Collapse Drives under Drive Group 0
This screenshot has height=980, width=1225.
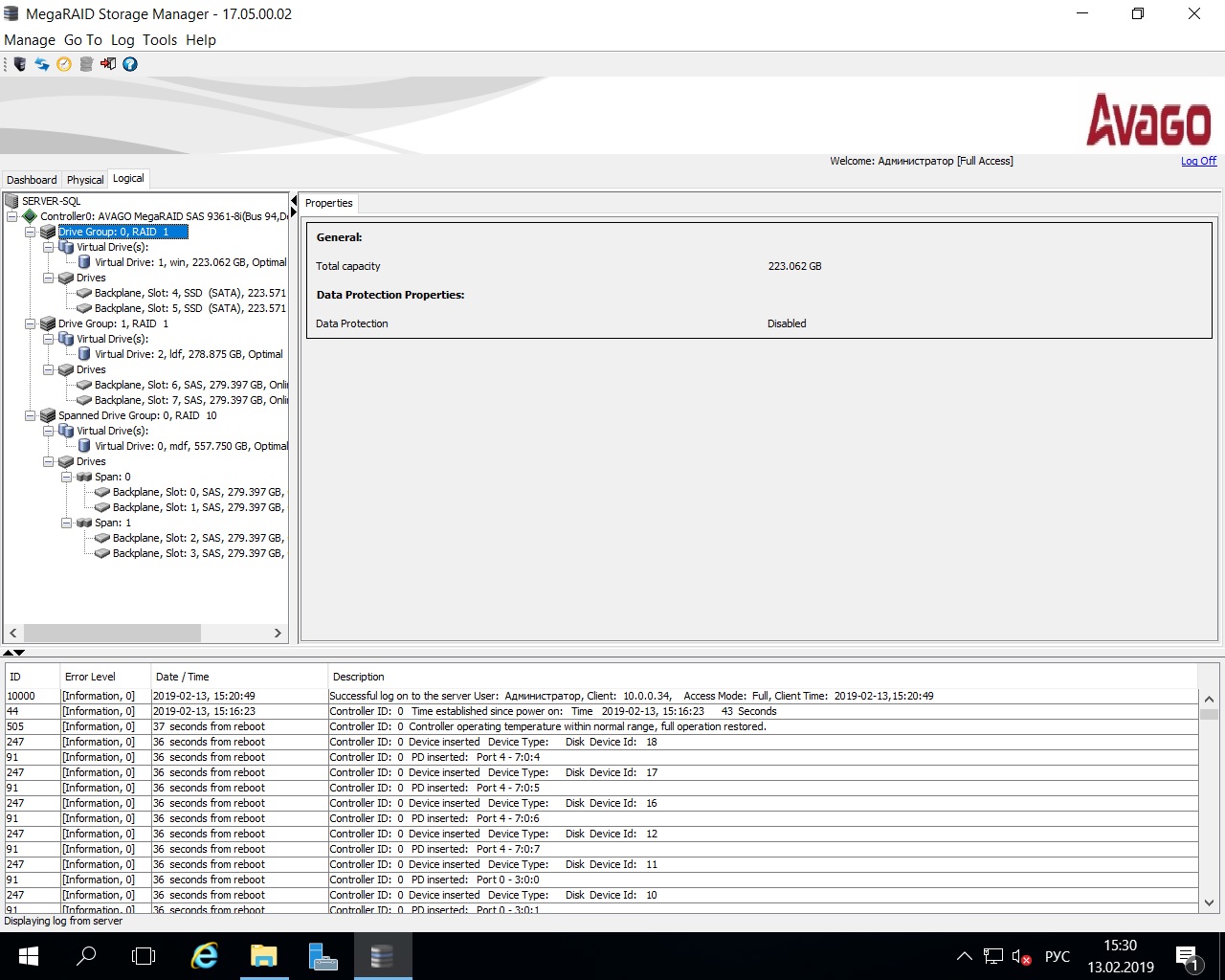coord(49,278)
